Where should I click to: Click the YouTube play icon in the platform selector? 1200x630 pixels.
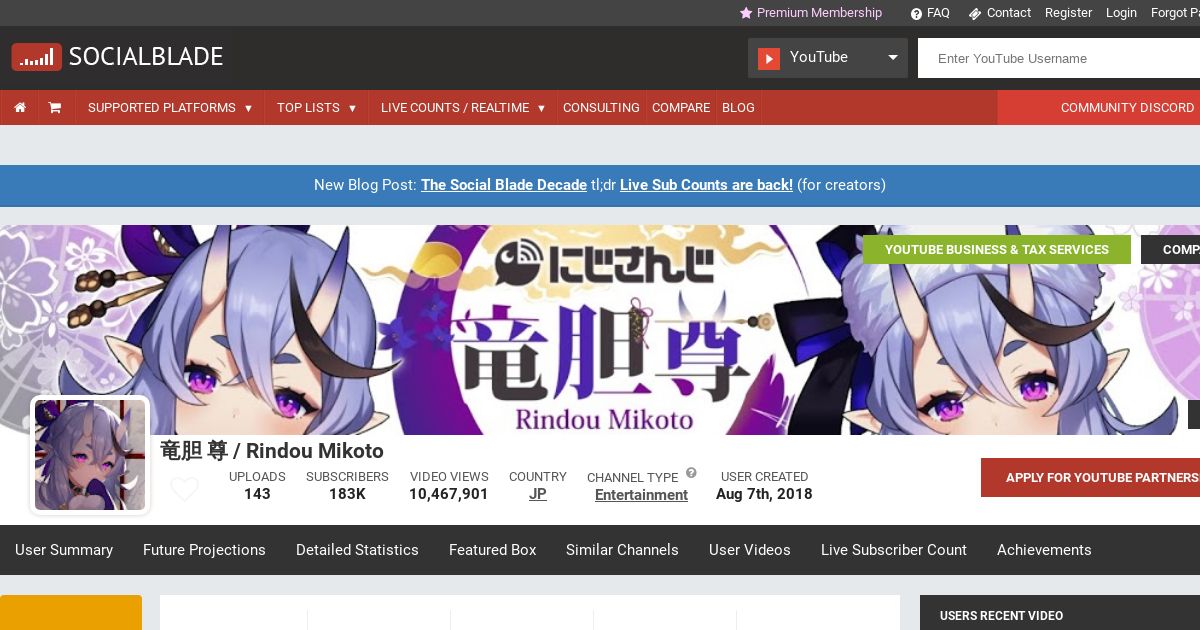(x=769, y=58)
